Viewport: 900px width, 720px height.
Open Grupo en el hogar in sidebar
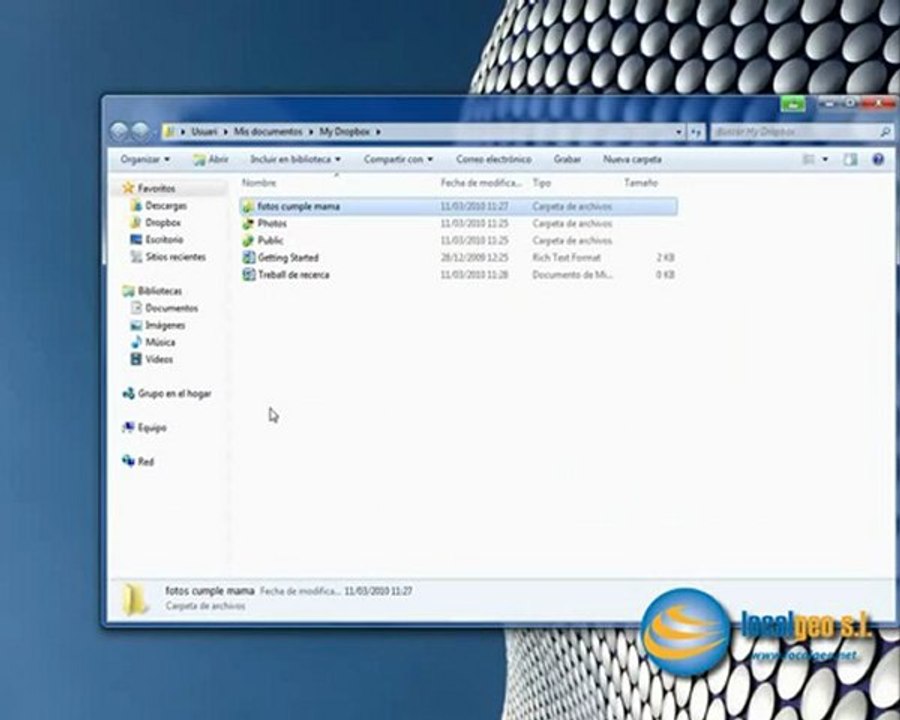174,393
